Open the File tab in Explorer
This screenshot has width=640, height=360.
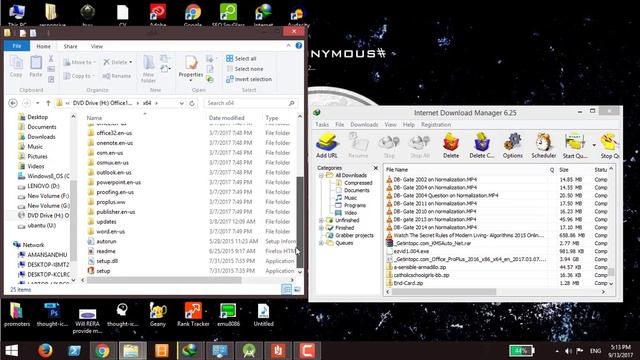coord(17,46)
